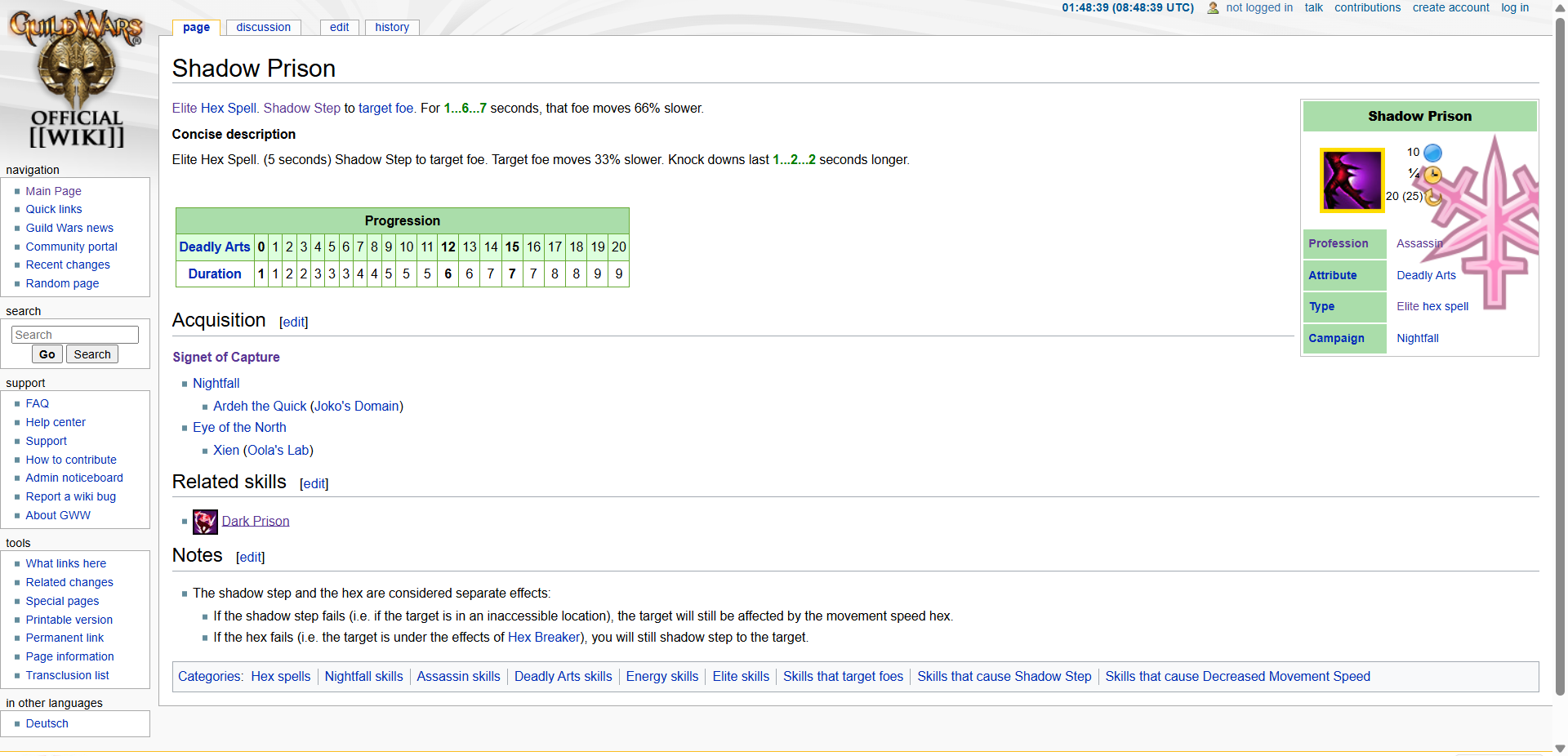The image size is (1568, 756).
Task: Edit the Acquisition section
Action: tap(294, 322)
